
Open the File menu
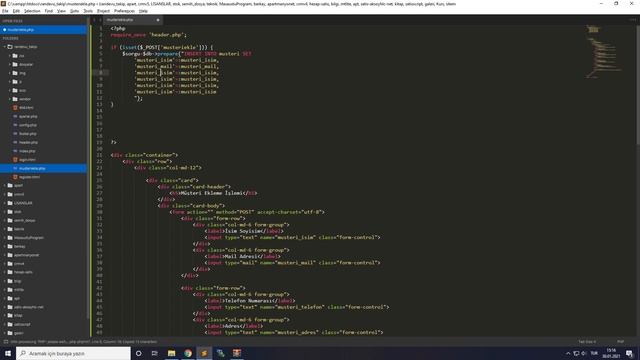coord(5,11)
